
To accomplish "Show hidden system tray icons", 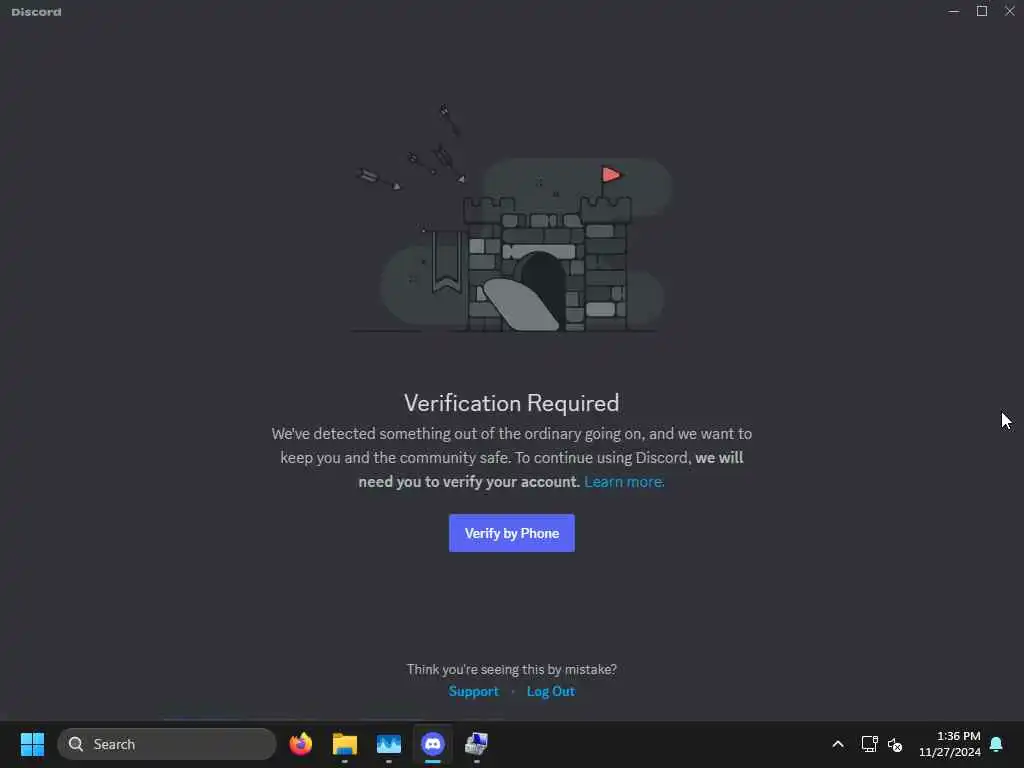I will pos(838,744).
